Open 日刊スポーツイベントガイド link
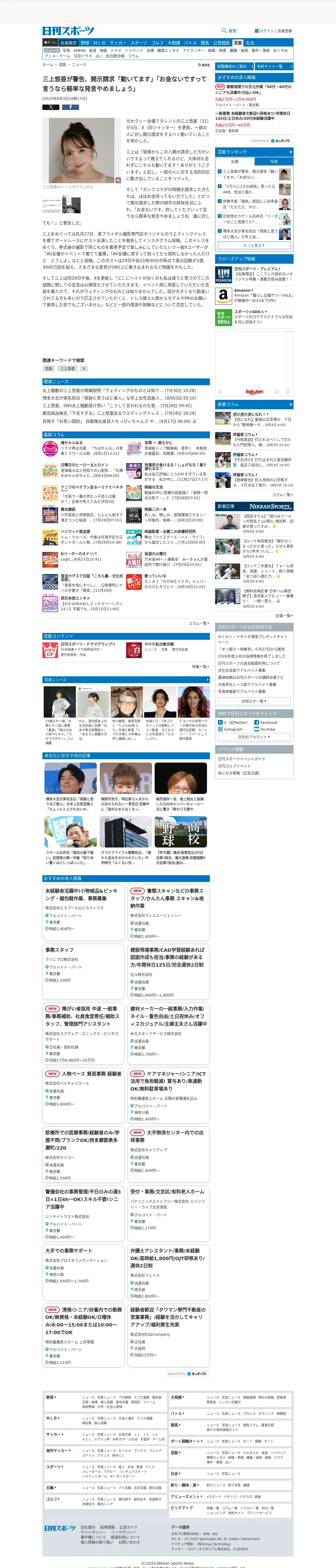Image resolution: width=336 pixels, height=1568 pixels. point(242,759)
